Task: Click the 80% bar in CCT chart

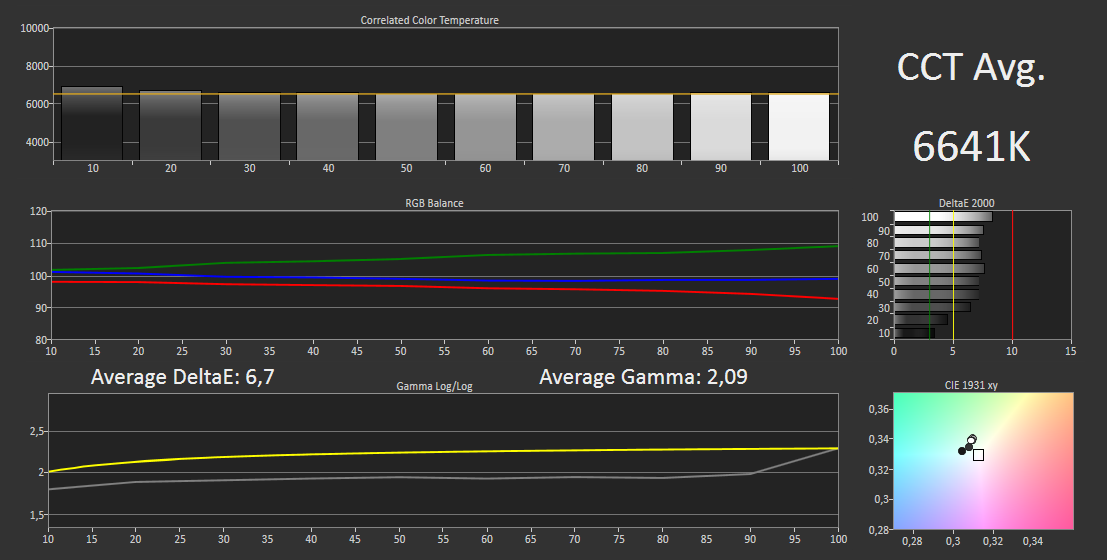Action: pyautogui.click(x=642, y=127)
